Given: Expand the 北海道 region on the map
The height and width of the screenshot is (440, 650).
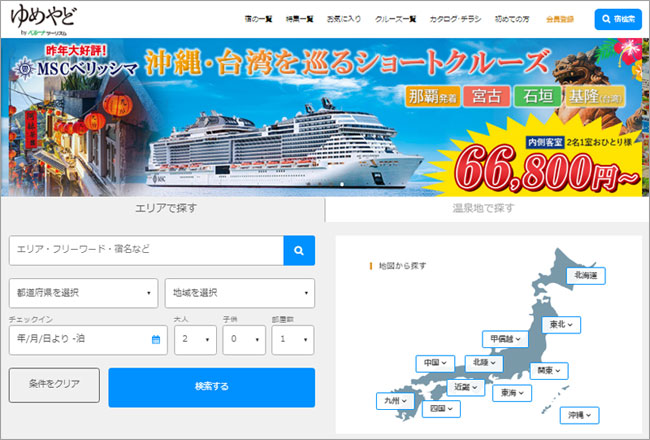Looking at the screenshot, I should pyautogui.click(x=586, y=276).
